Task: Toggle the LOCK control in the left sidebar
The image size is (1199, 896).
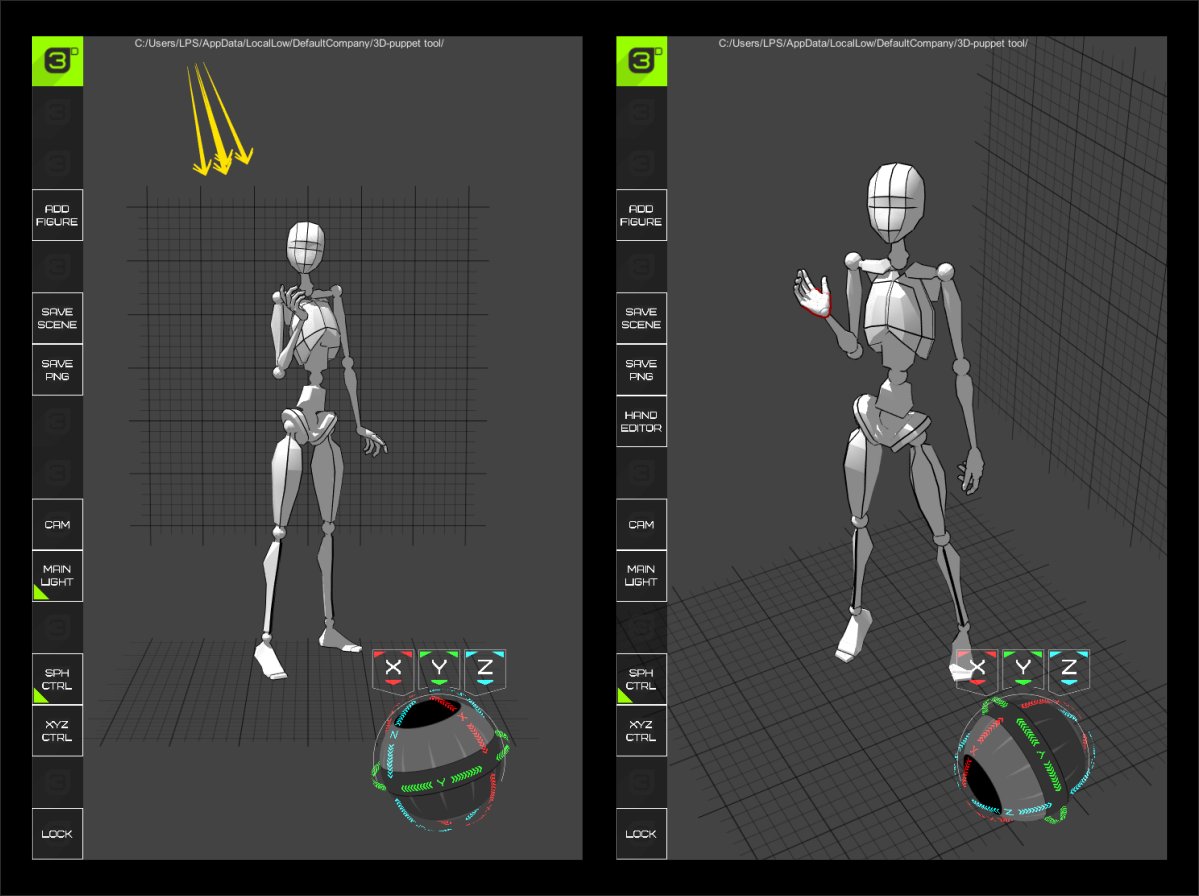Action: coord(57,832)
